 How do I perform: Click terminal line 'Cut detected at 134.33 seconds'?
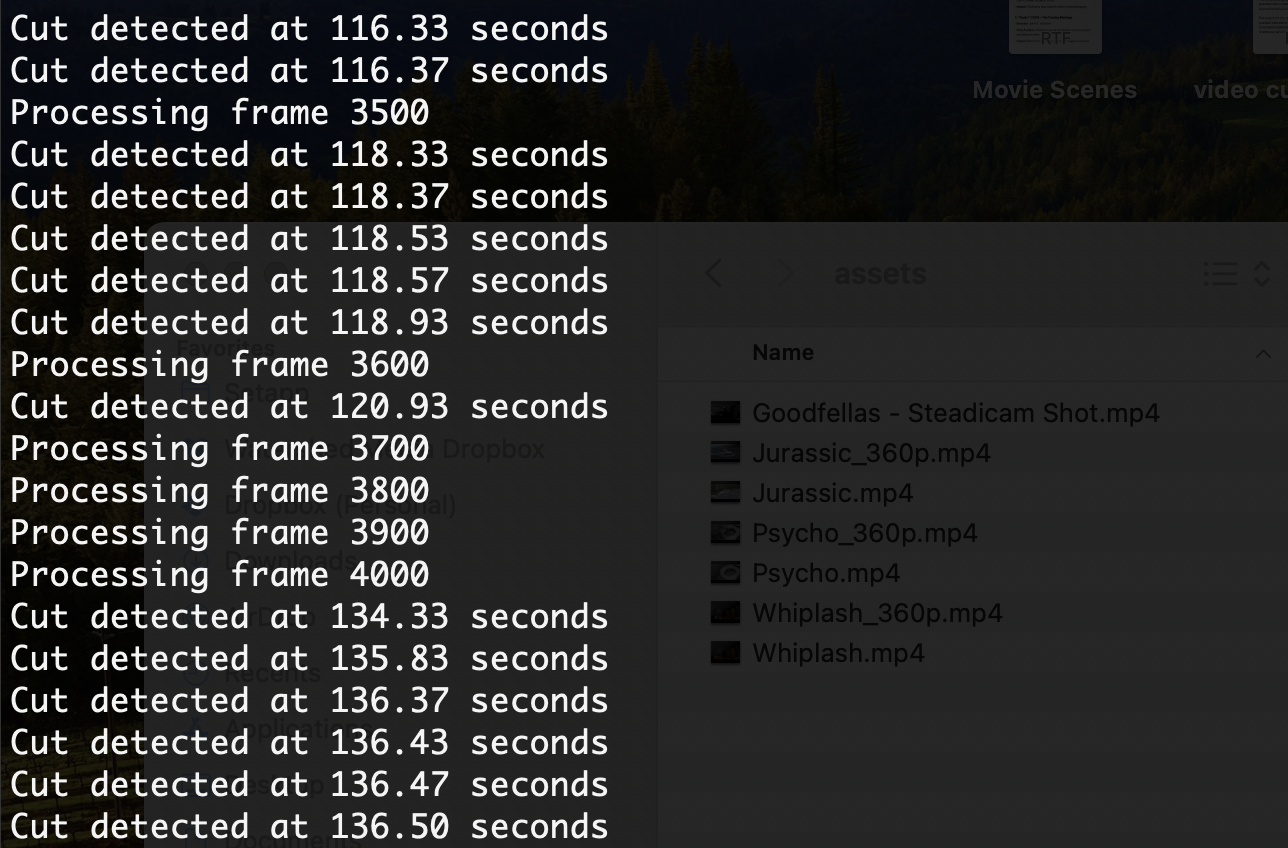[x=309, y=617]
